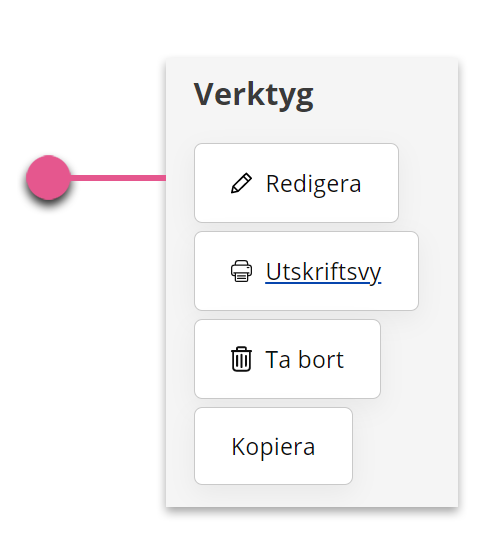Click the Verktyg panel heading

(254, 95)
